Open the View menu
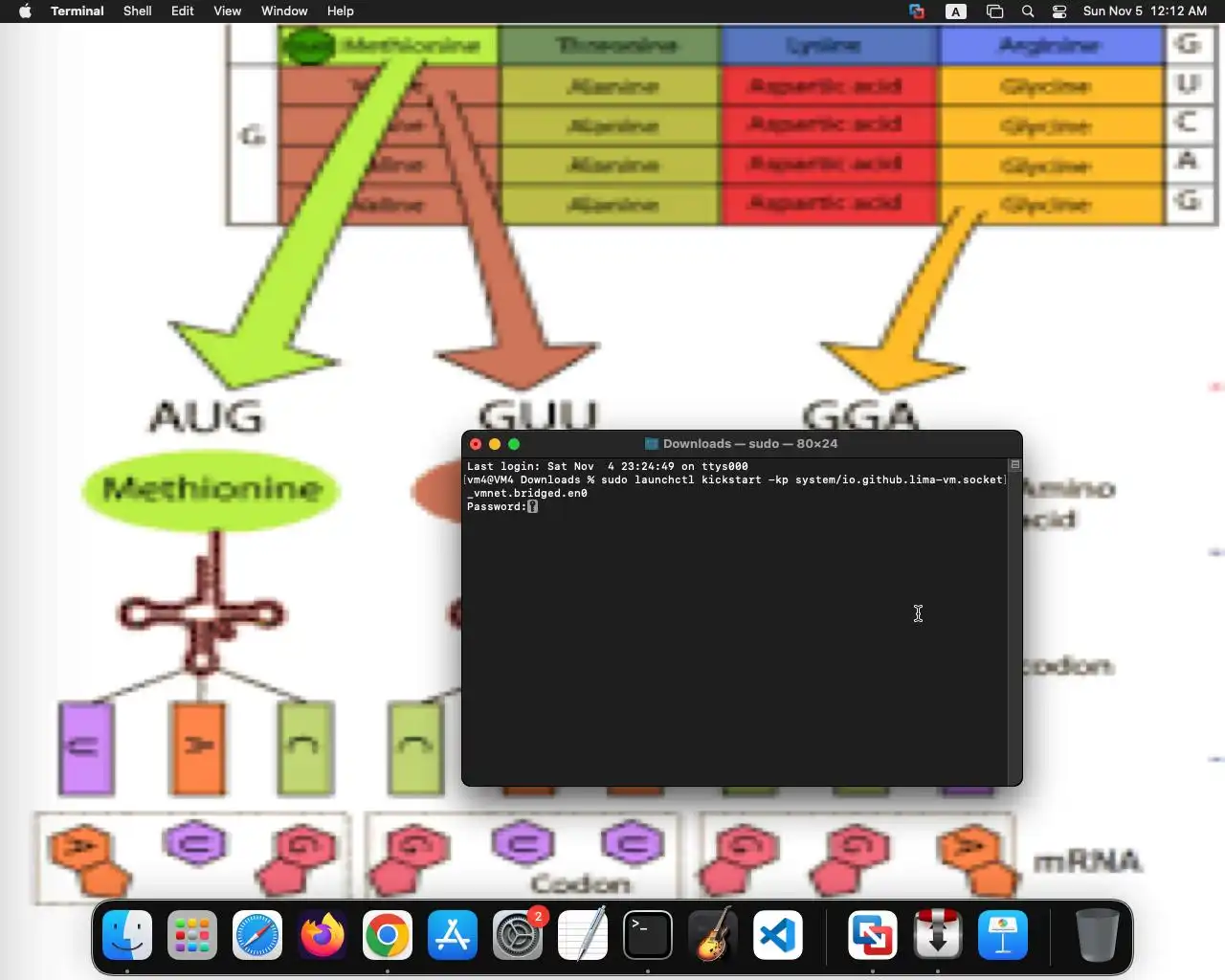Viewport: 1225px width, 980px height. pos(227,11)
